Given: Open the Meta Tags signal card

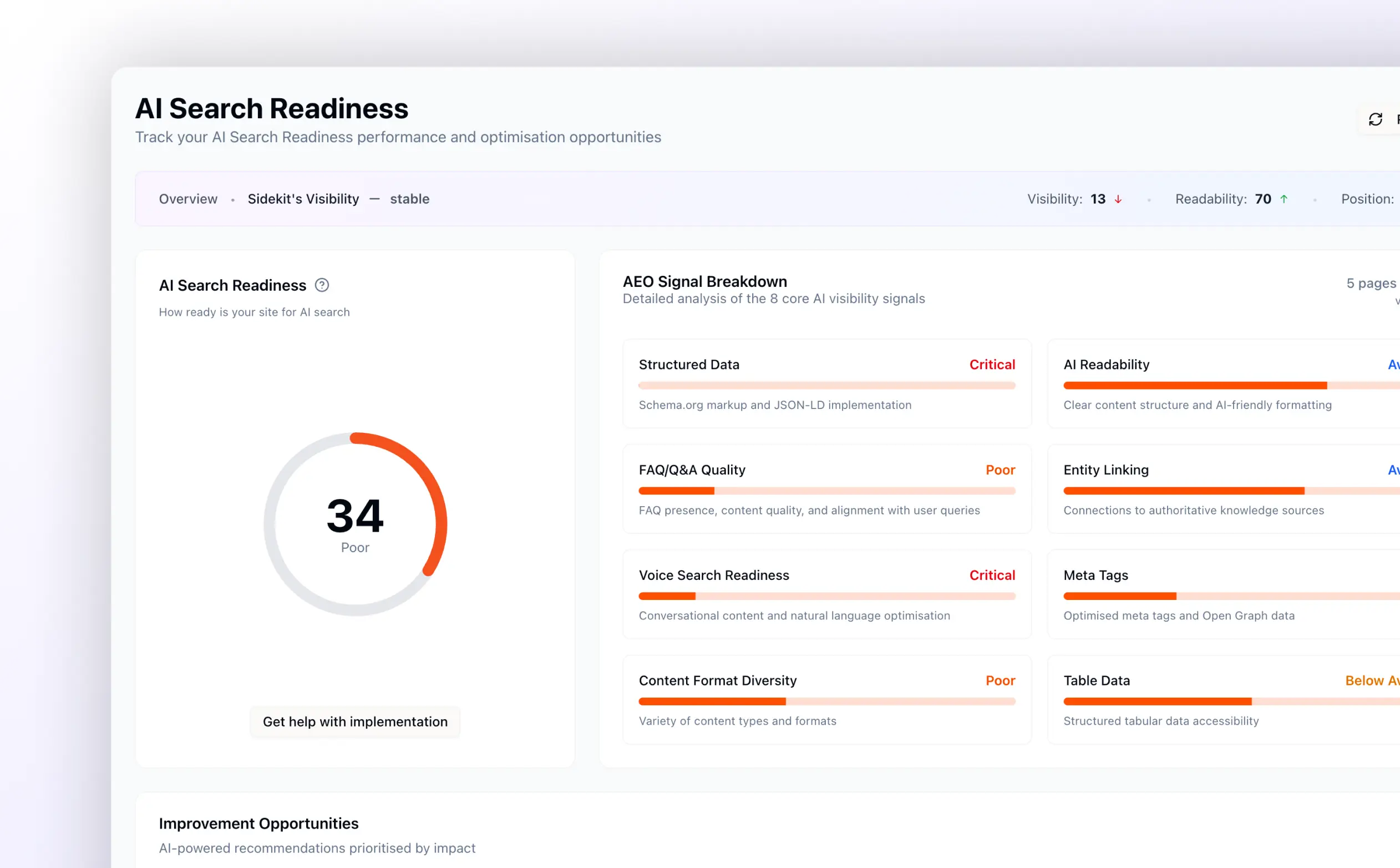Looking at the screenshot, I should coord(1222,594).
